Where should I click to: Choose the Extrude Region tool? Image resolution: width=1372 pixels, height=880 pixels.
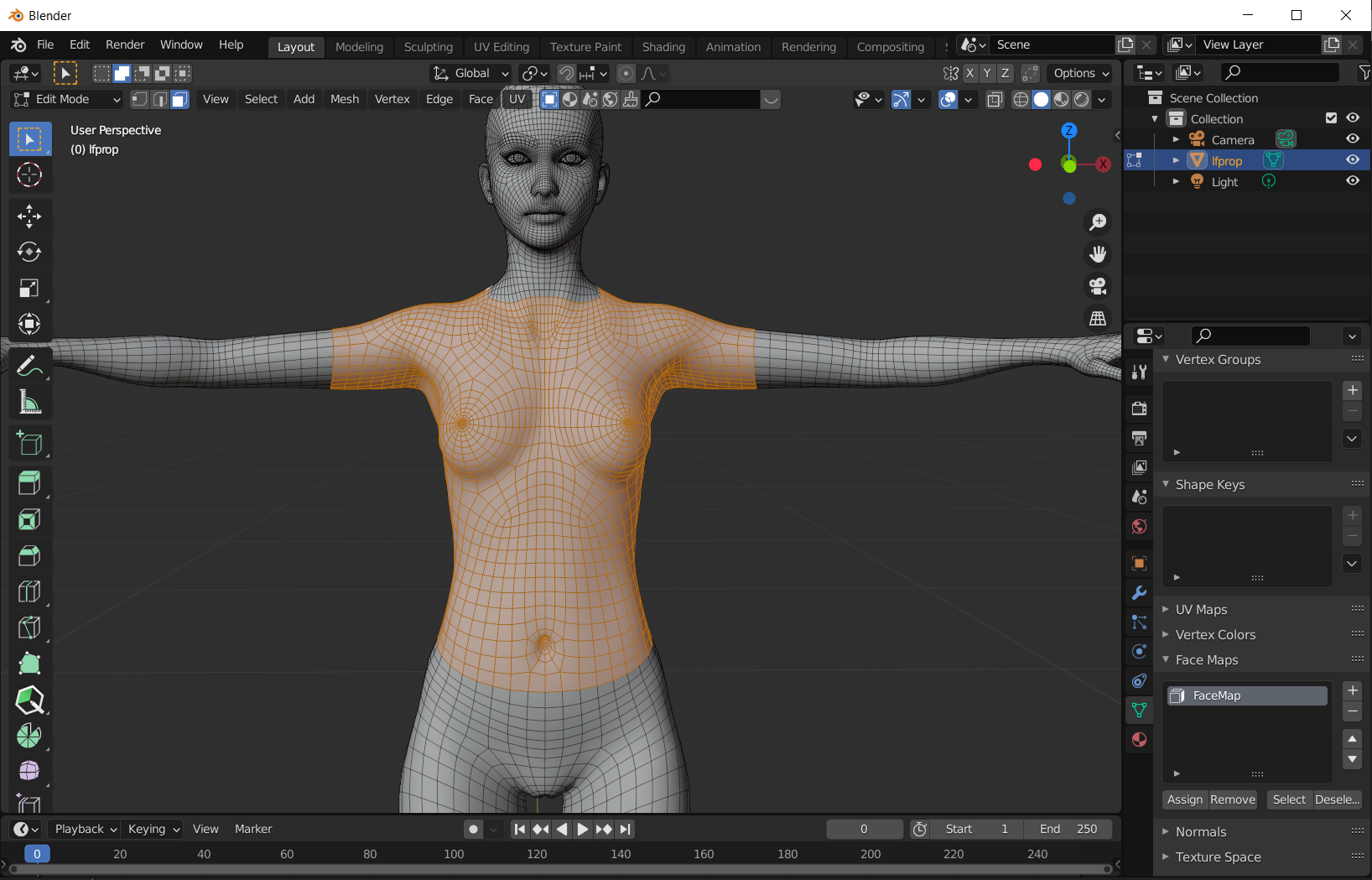click(x=29, y=483)
